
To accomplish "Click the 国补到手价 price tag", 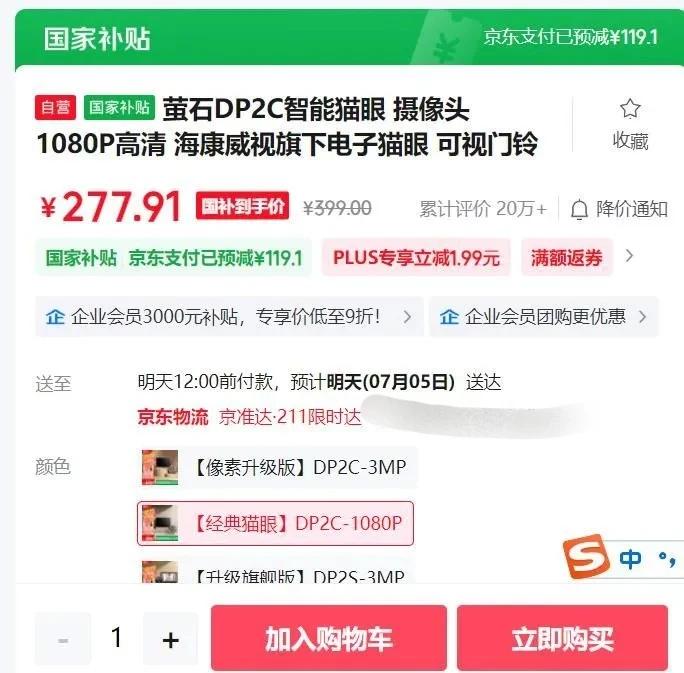I will click(243, 205).
